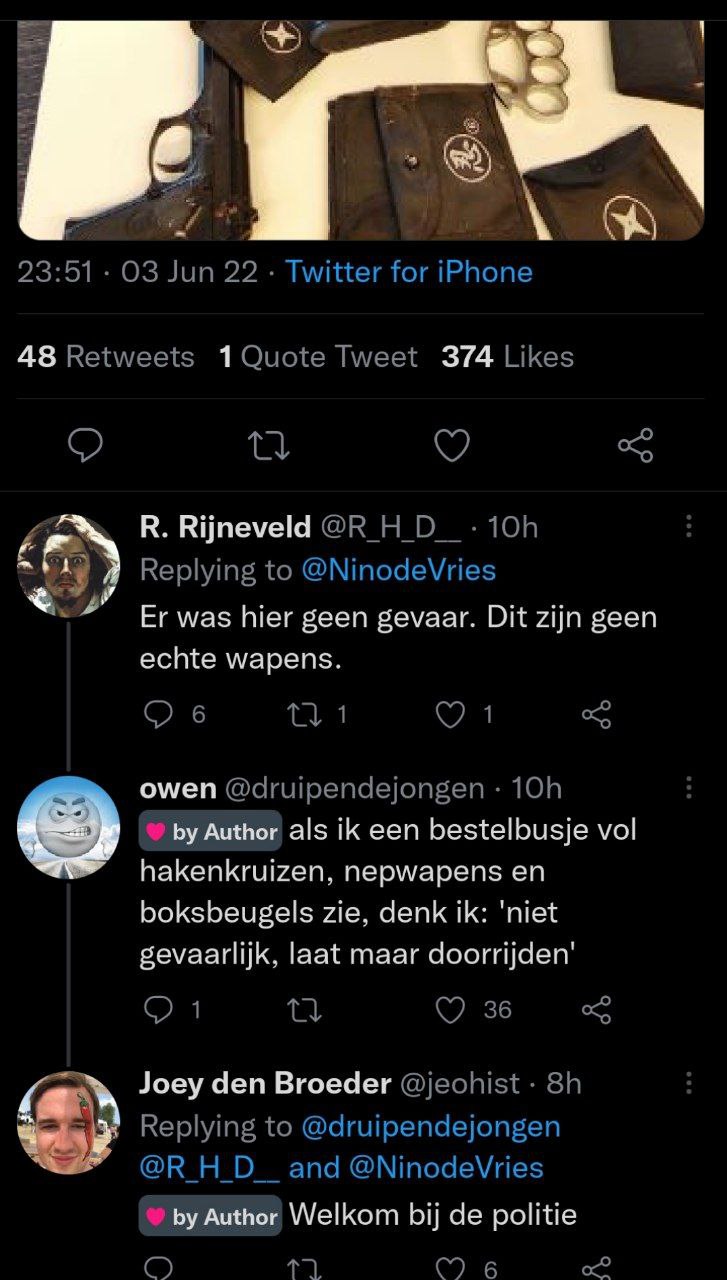Share the main tweet
The image size is (727, 1280).
click(635, 446)
